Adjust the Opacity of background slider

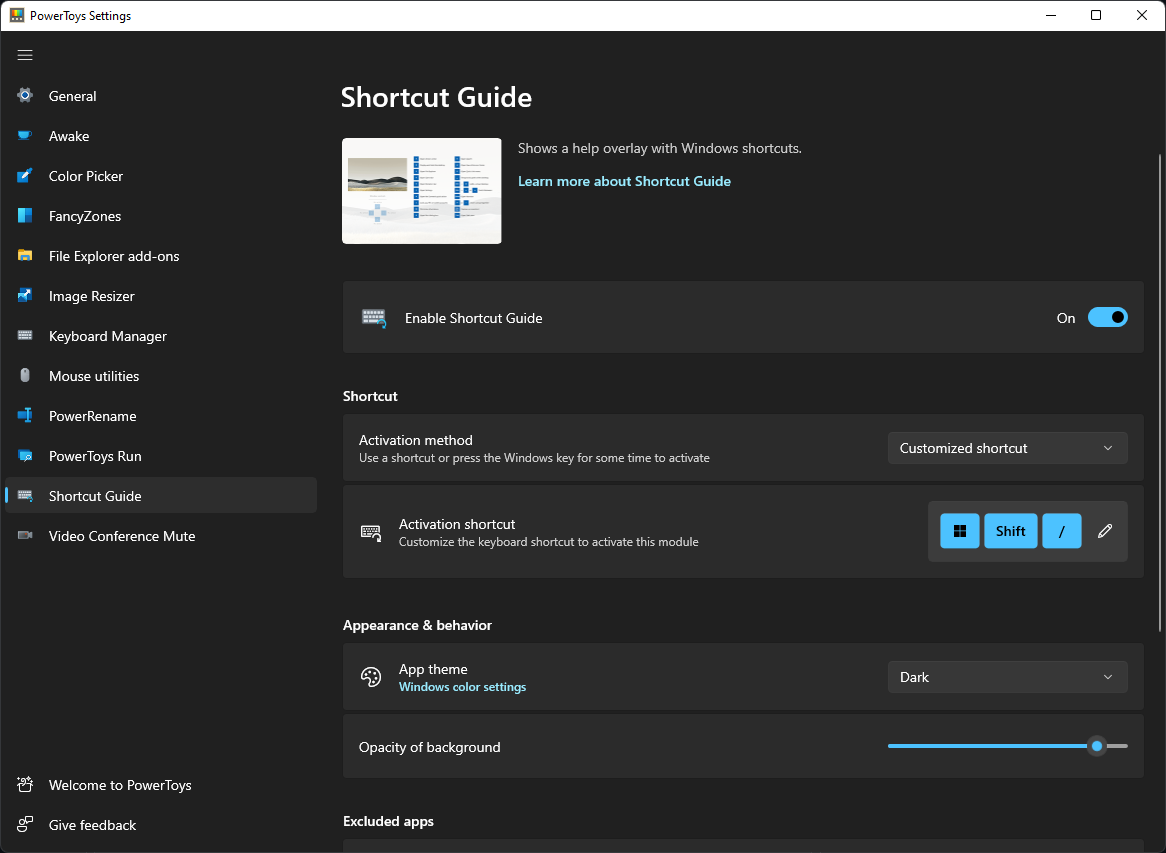click(x=1096, y=746)
